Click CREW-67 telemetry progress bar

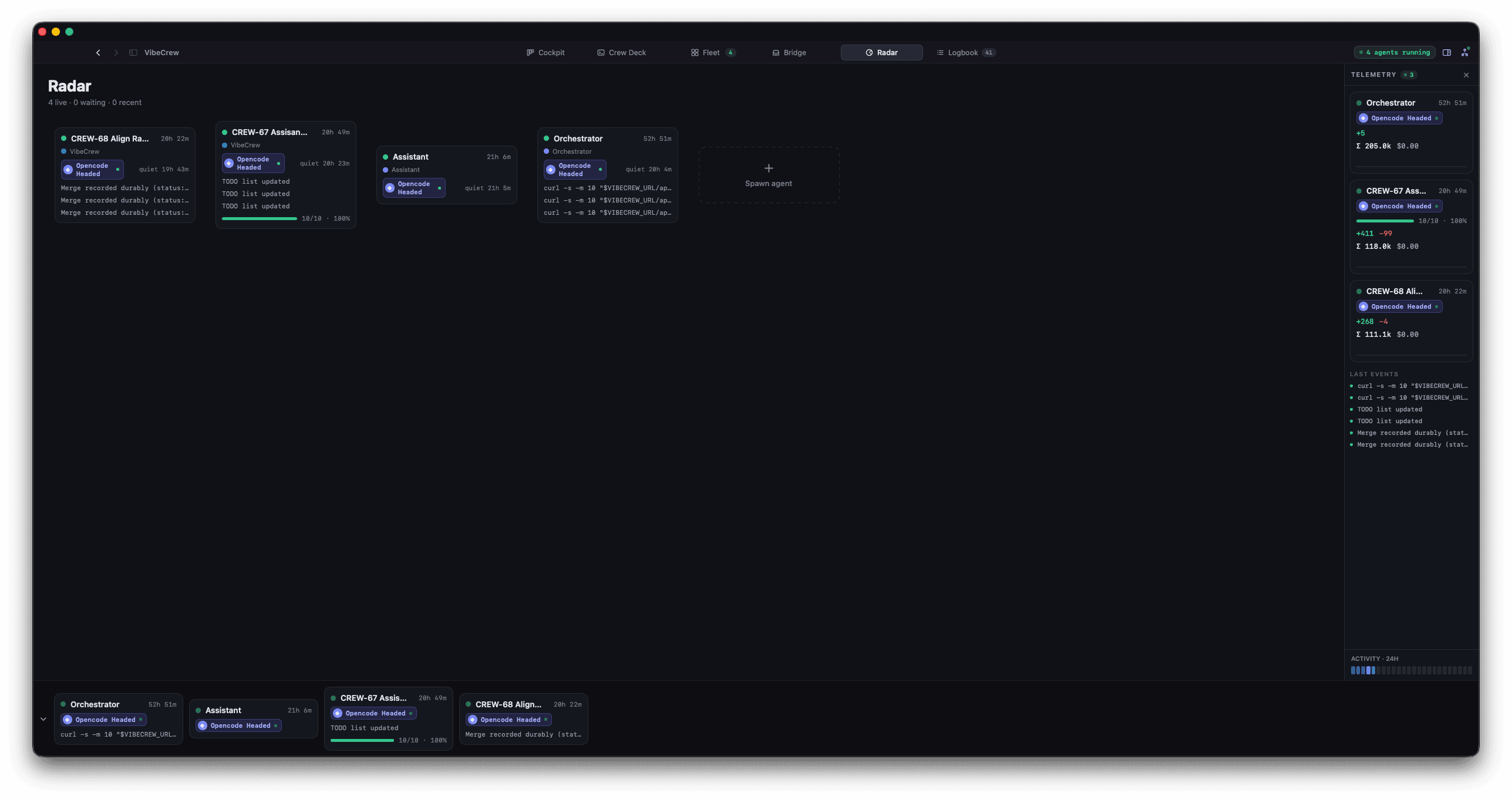click(x=1385, y=221)
